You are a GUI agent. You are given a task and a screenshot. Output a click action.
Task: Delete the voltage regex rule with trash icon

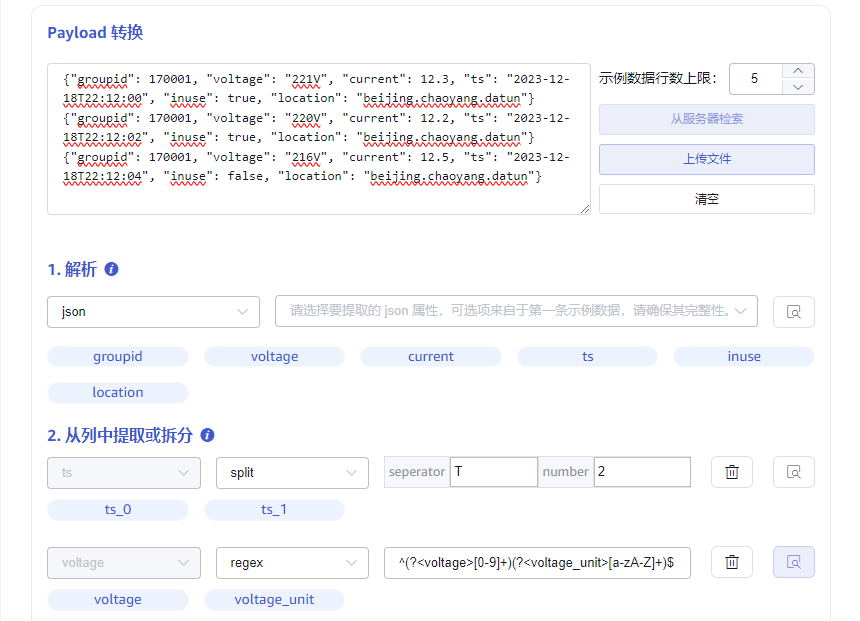pyautogui.click(x=731, y=562)
